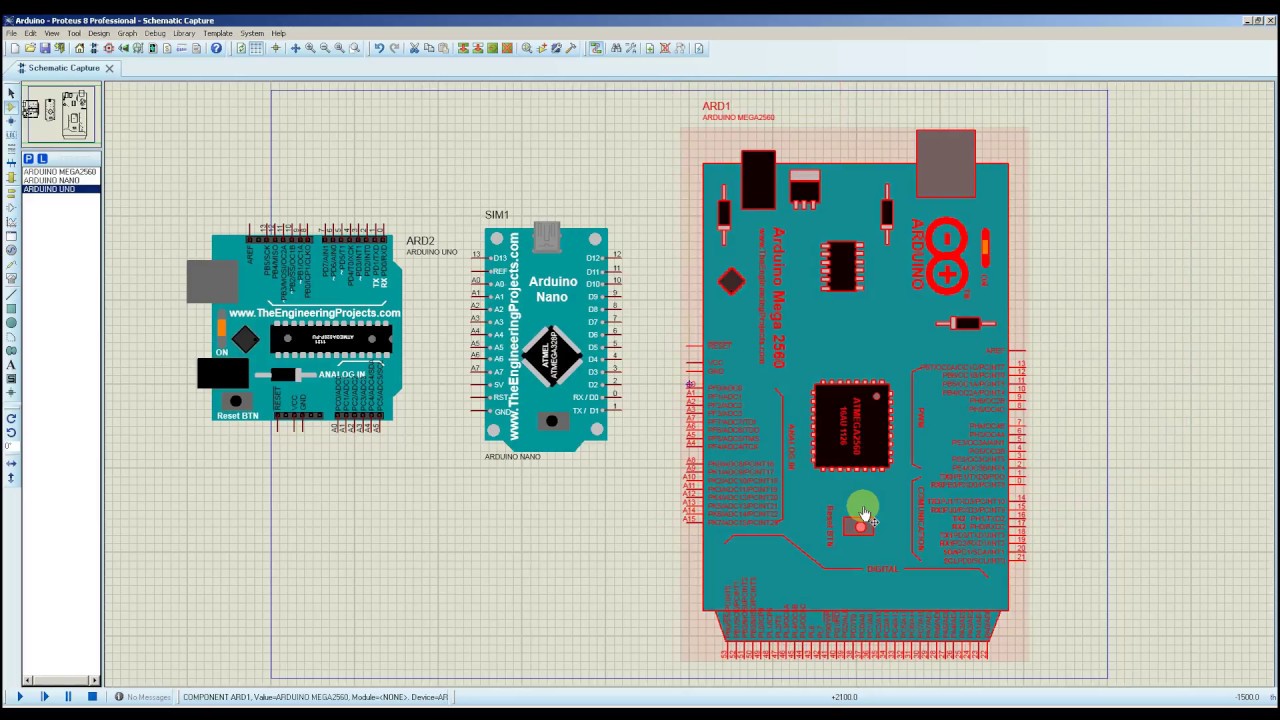Mirror part vertically with Y-mirror icon
Image resolution: width=1280 pixels, height=720 pixels.
(11, 478)
